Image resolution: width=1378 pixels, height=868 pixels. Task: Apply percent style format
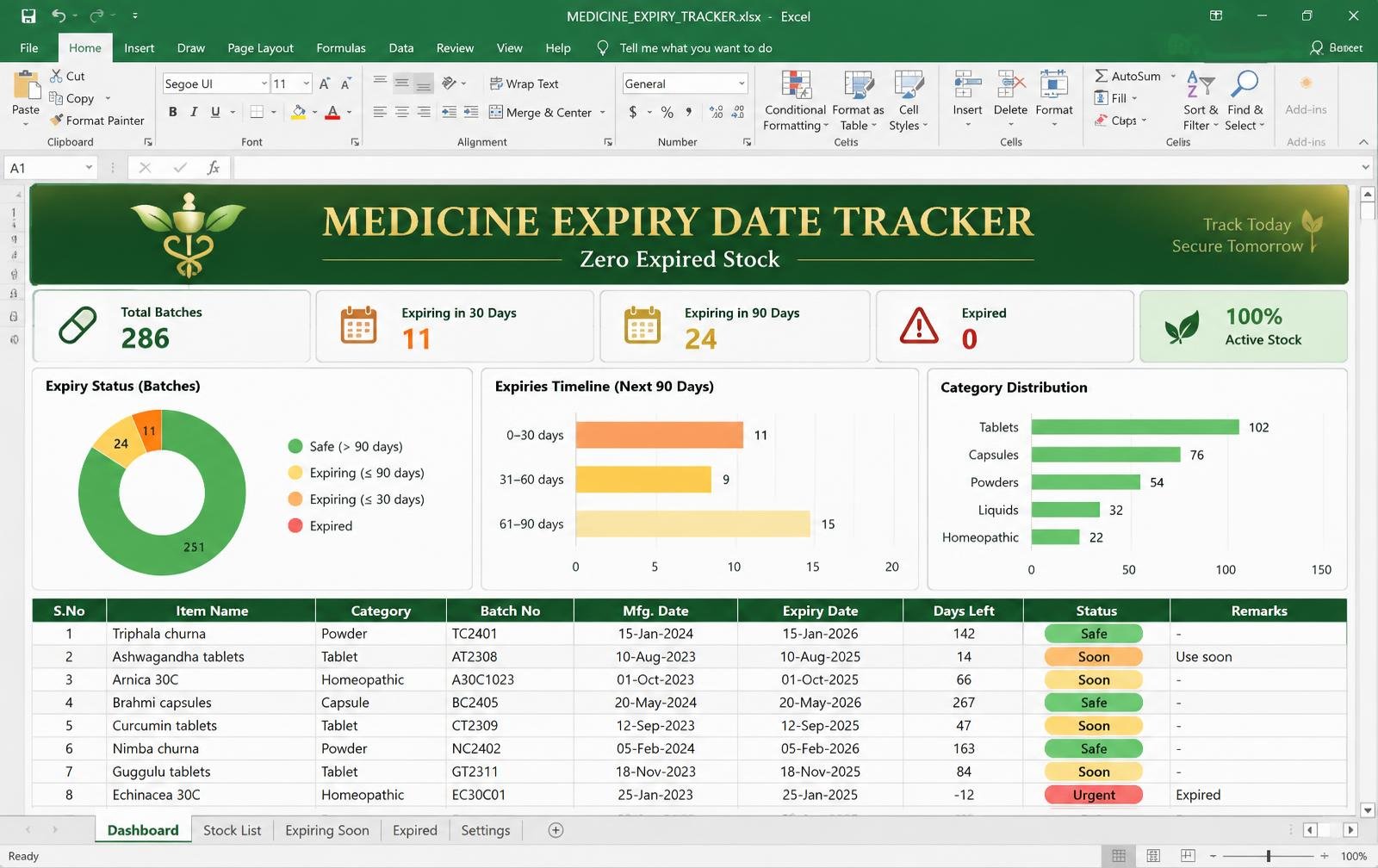point(667,112)
